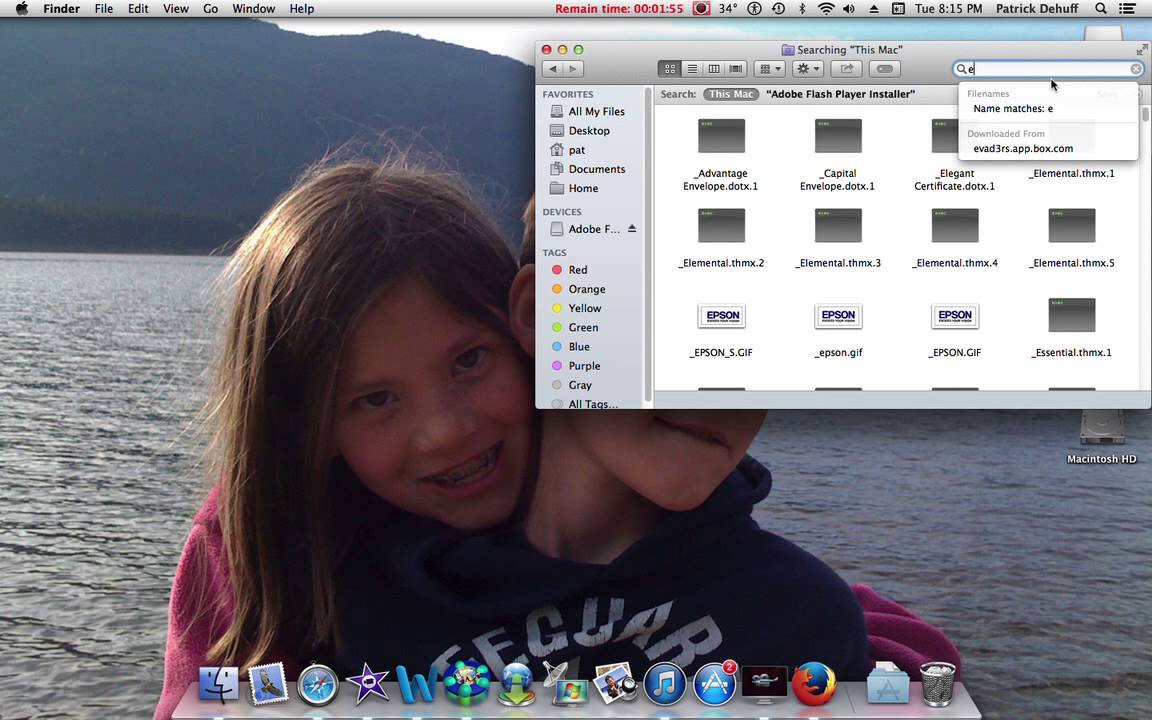The width and height of the screenshot is (1152, 720).
Task: Select _Elemental.thmx.4 file icon
Action: point(955,226)
